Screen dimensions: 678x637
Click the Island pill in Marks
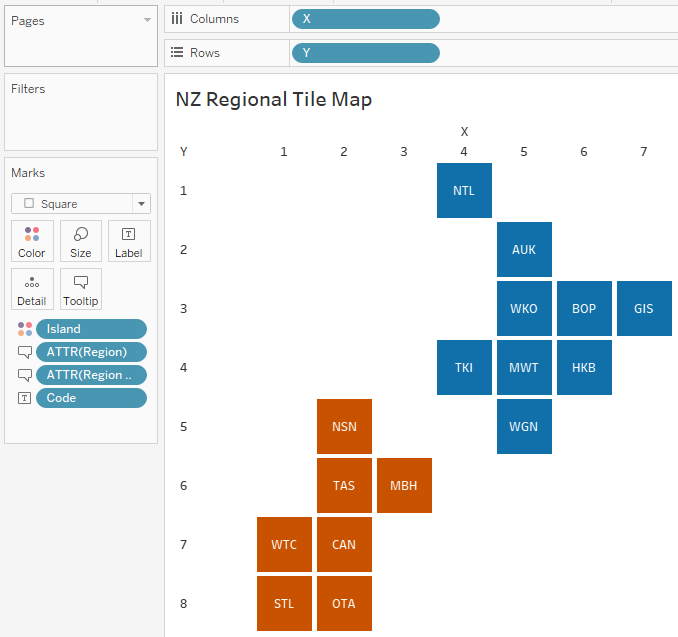click(91, 329)
